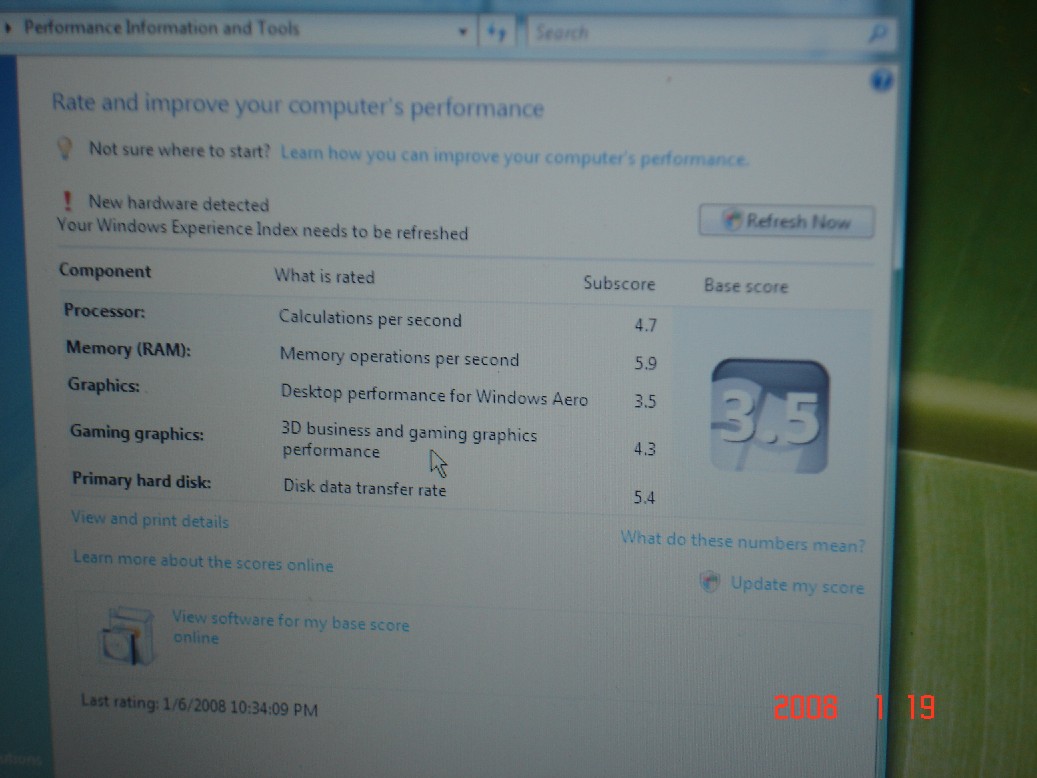Viewport: 1037px width, 778px height.
Task: Click the Performance Information and Tools breadcrumb
Action: [161, 28]
